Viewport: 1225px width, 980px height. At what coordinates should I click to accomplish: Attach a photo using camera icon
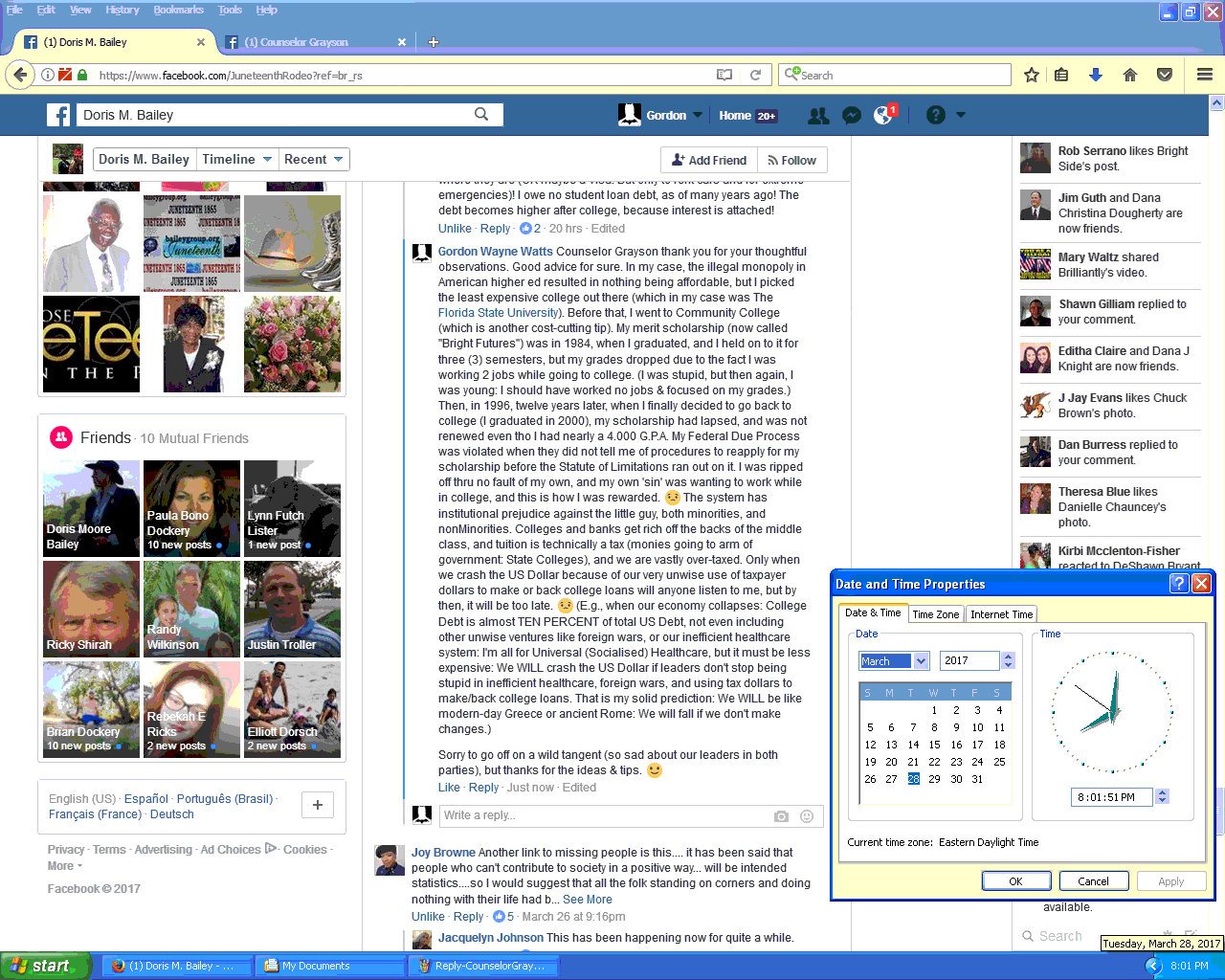pos(781,816)
